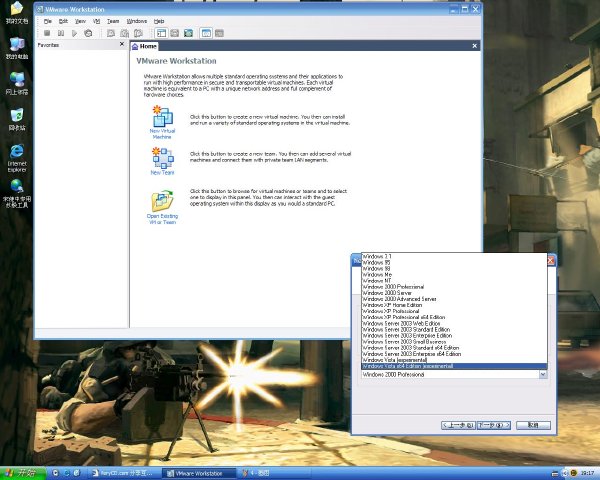Click the Power On (play) toolbar icon
This screenshot has height=480, width=600.
[75, 33]
